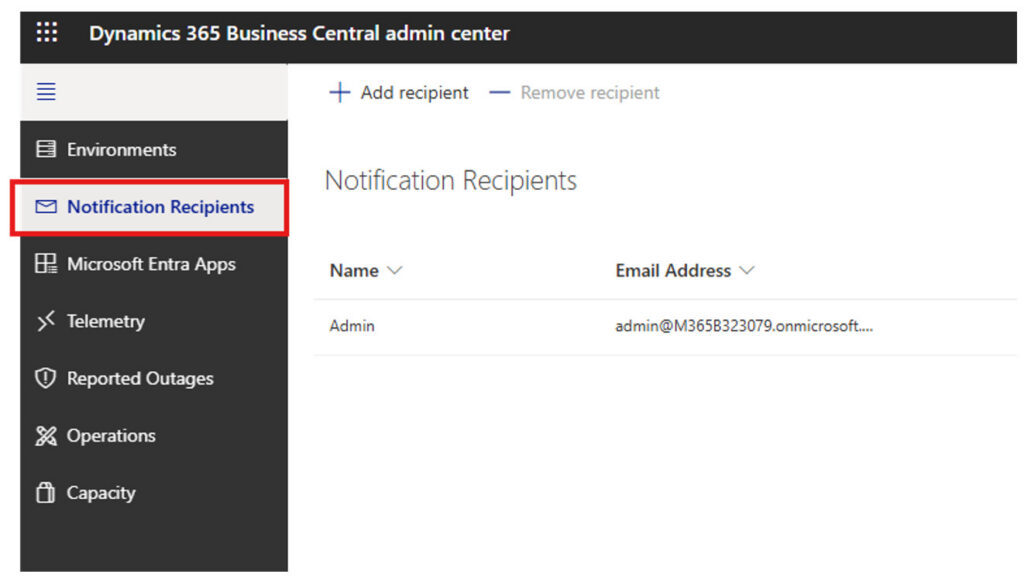Click the Environments list icon
The image size is (1024, 581).
[x=46, y=149]
